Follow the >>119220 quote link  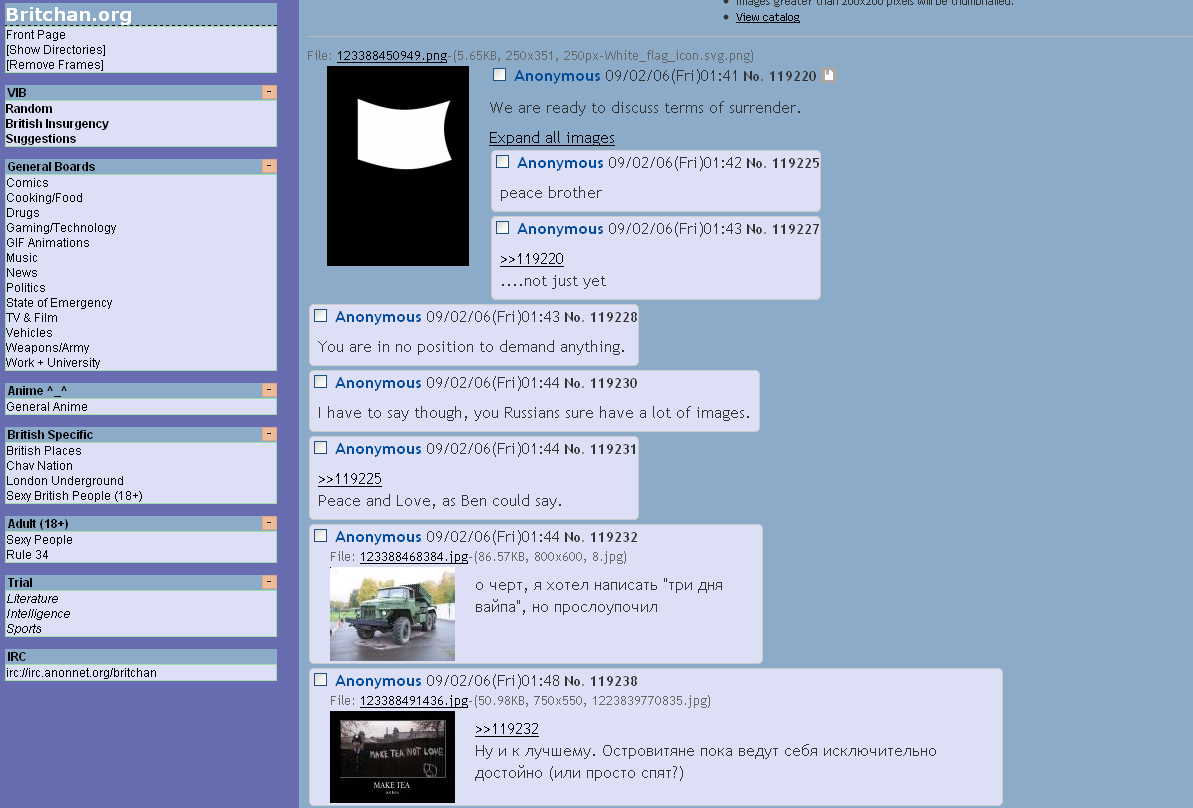pyautogui.click(x=532, y=259)
